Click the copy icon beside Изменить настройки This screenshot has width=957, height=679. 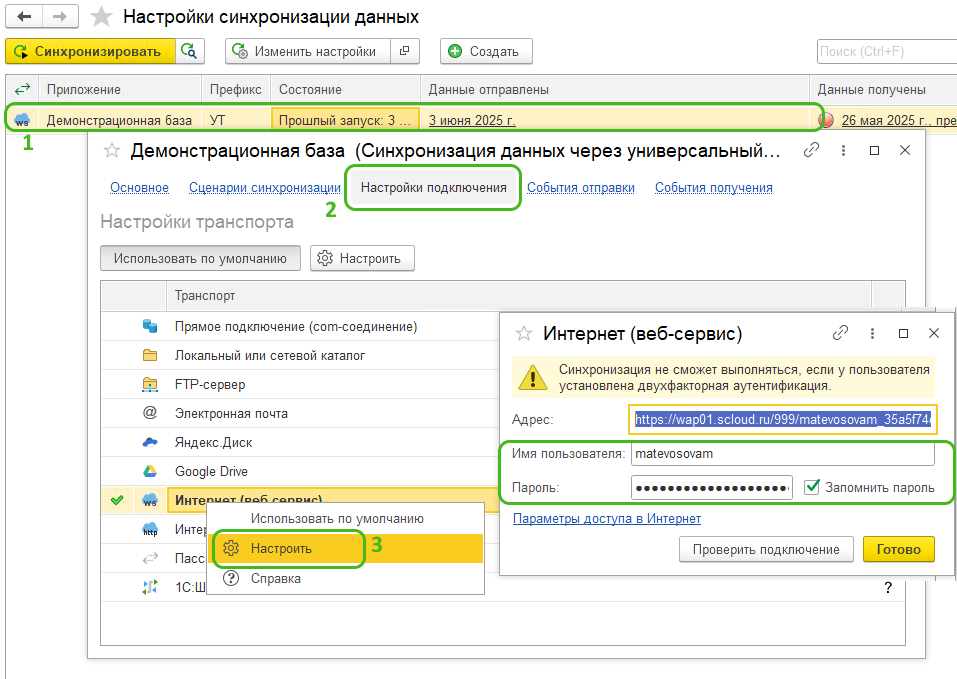[403, 51]
